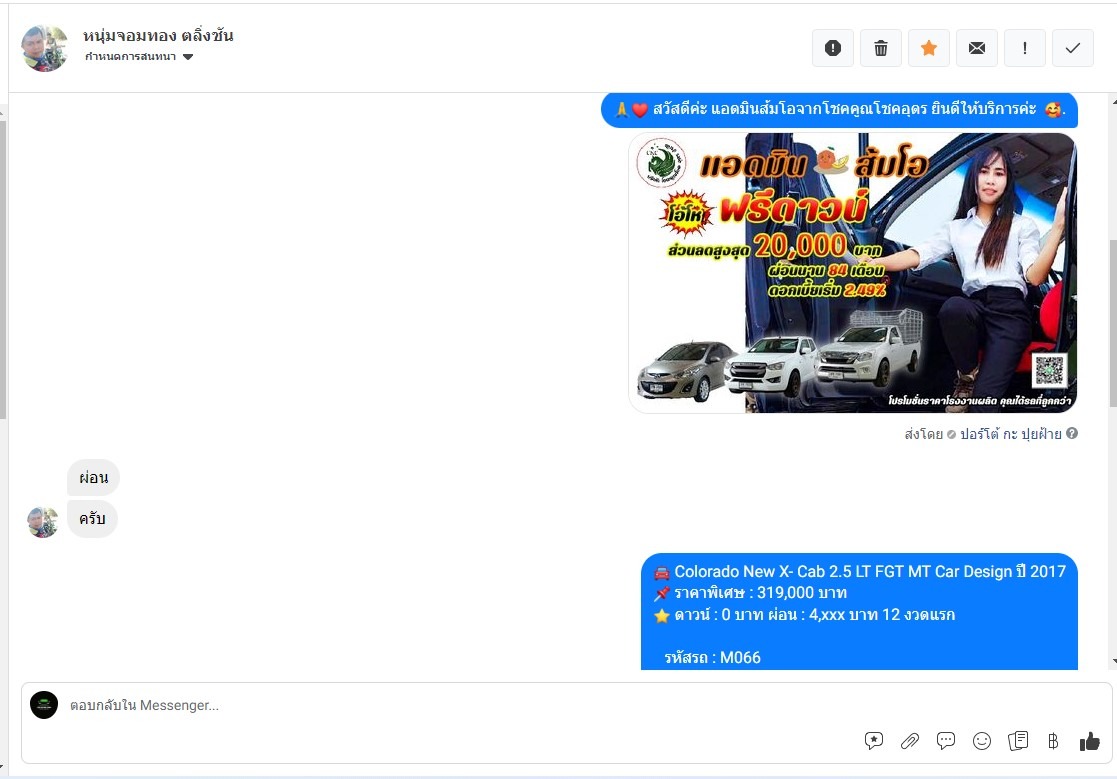Image resolution: width=1117 pixels, height=779 pixels.
Task: Attach a file with paperclip icon
Action: click(910, 741)
